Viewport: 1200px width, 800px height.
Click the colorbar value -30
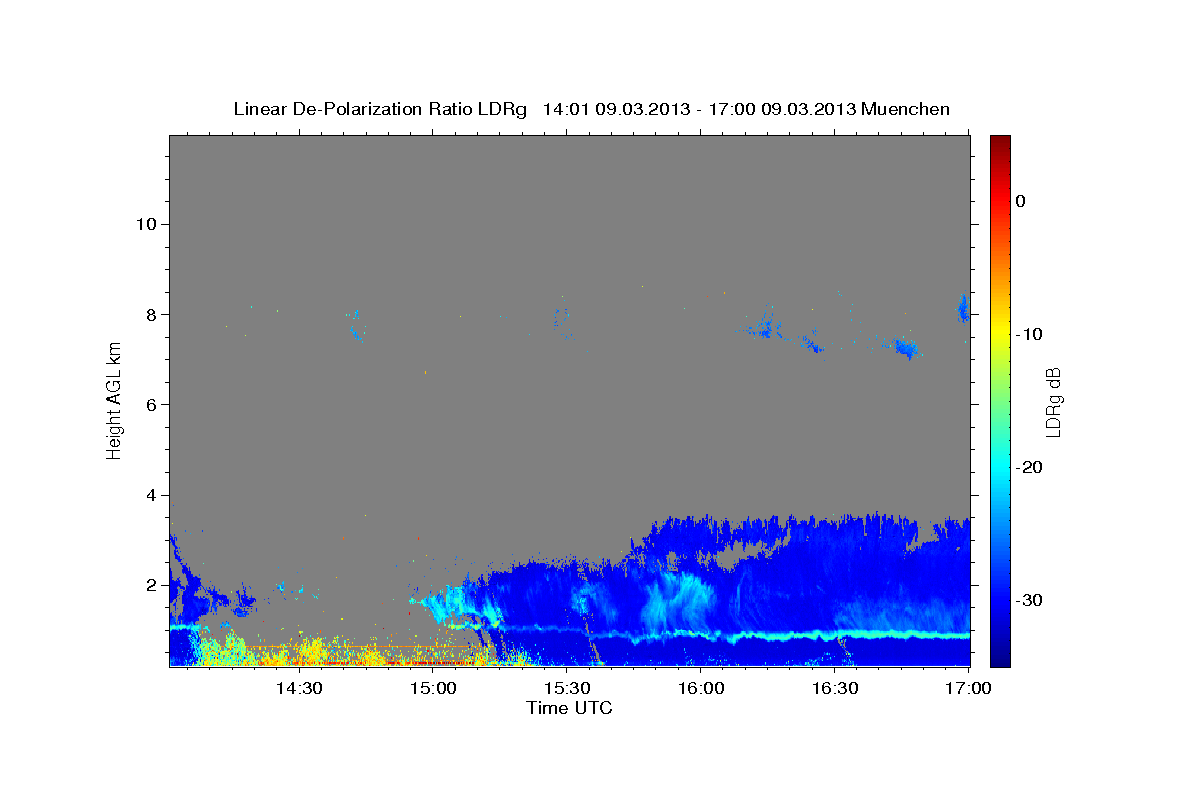1028,600
